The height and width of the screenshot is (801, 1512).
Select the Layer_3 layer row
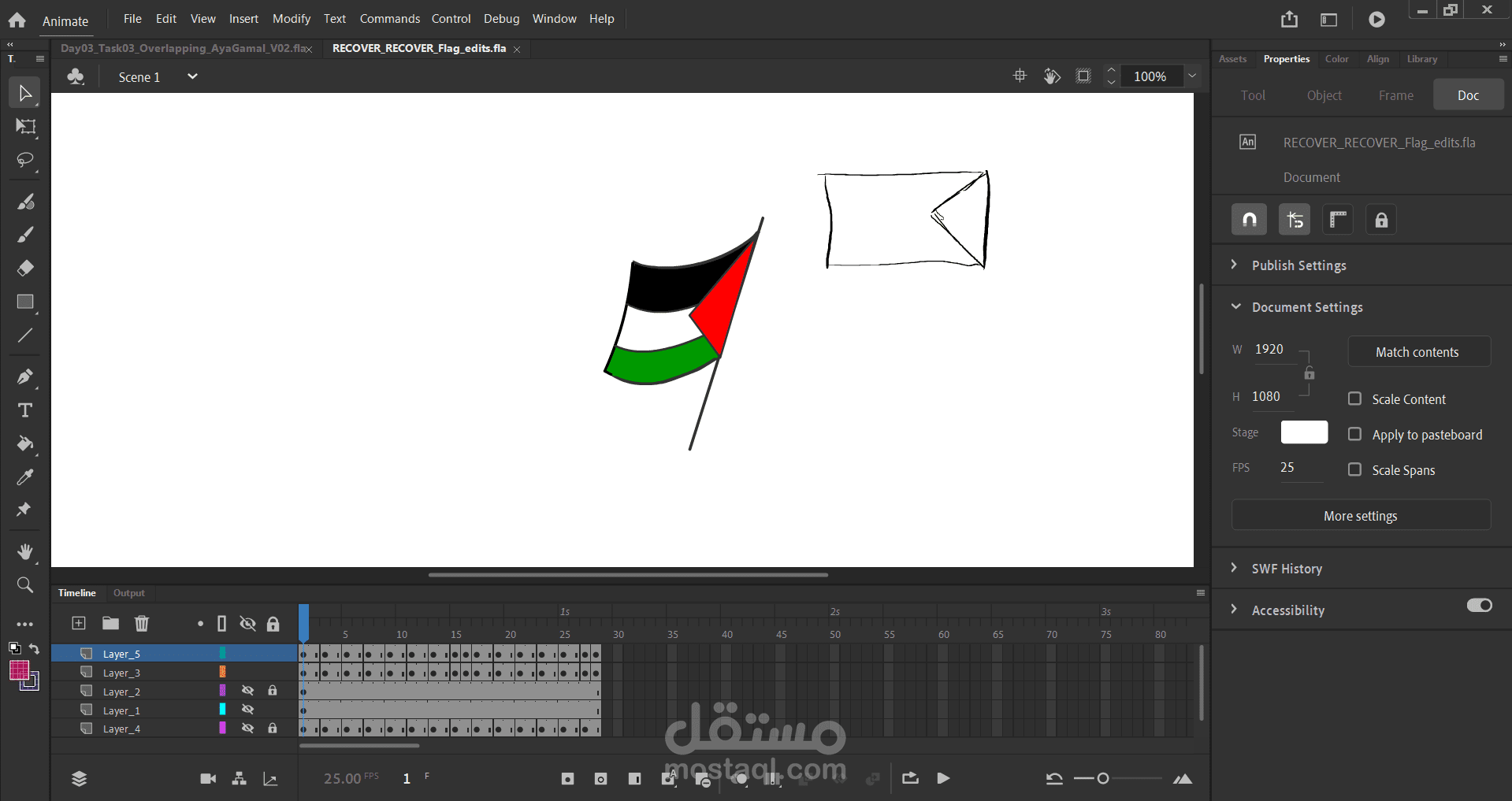click(174, 673)
